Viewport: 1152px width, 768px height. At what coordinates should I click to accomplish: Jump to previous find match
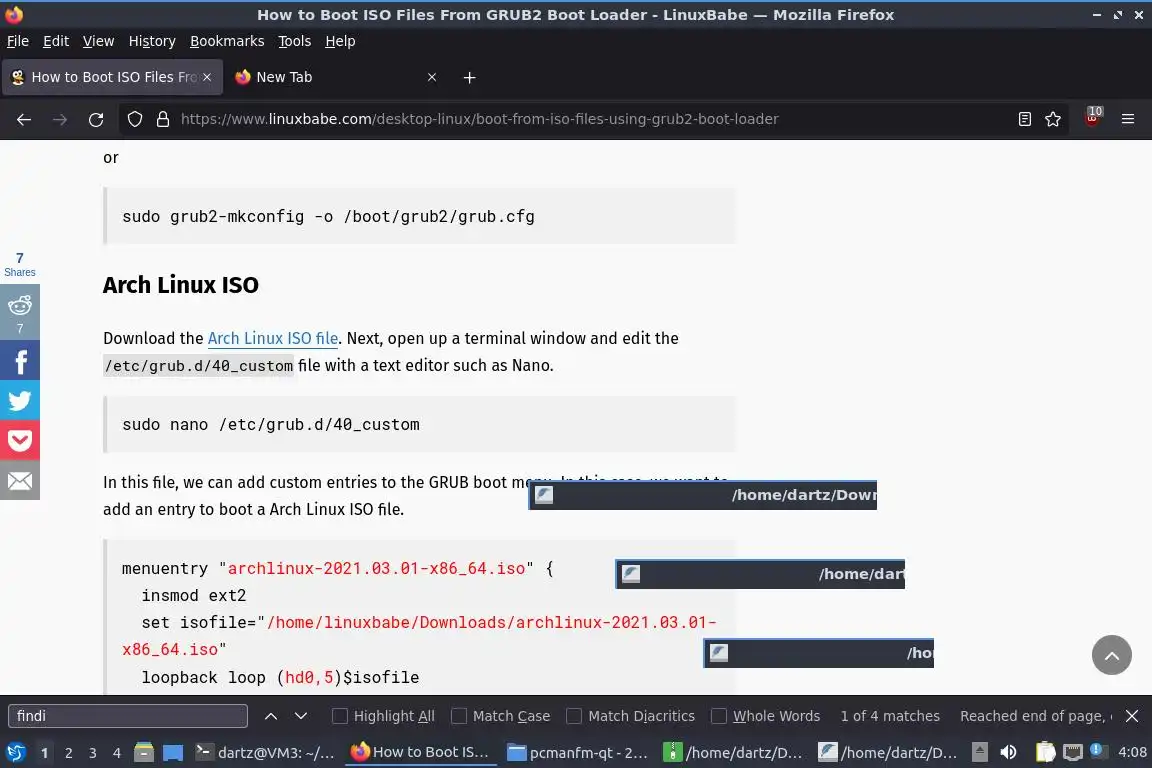(270, 716)
